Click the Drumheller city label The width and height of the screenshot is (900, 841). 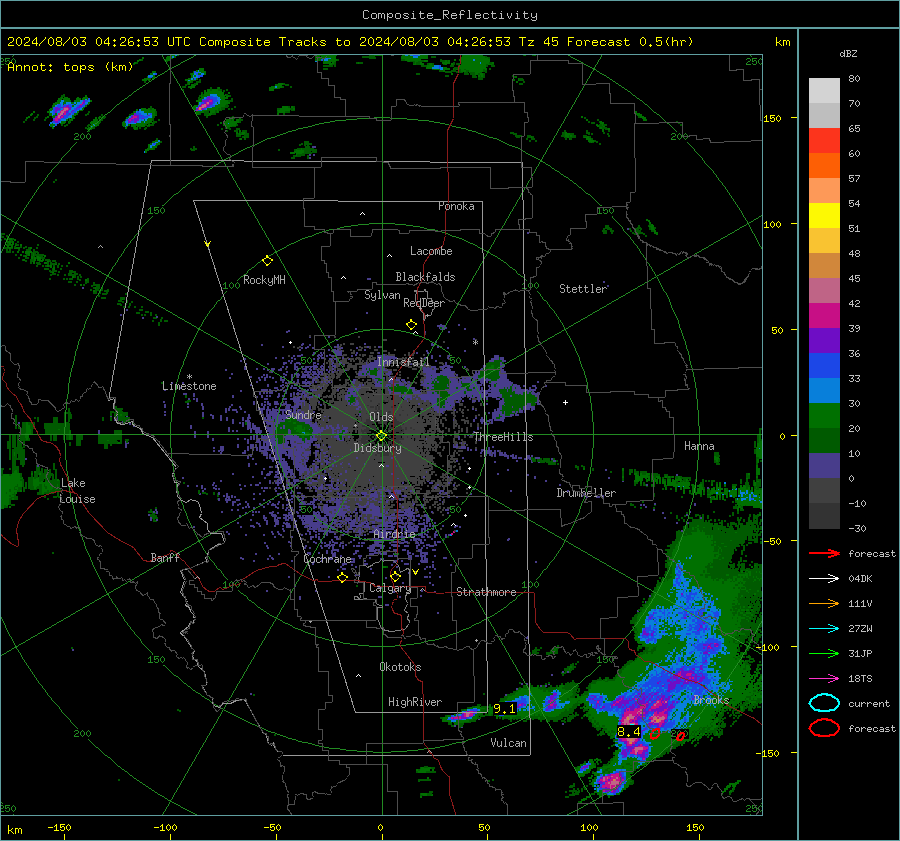pos(586,493)
